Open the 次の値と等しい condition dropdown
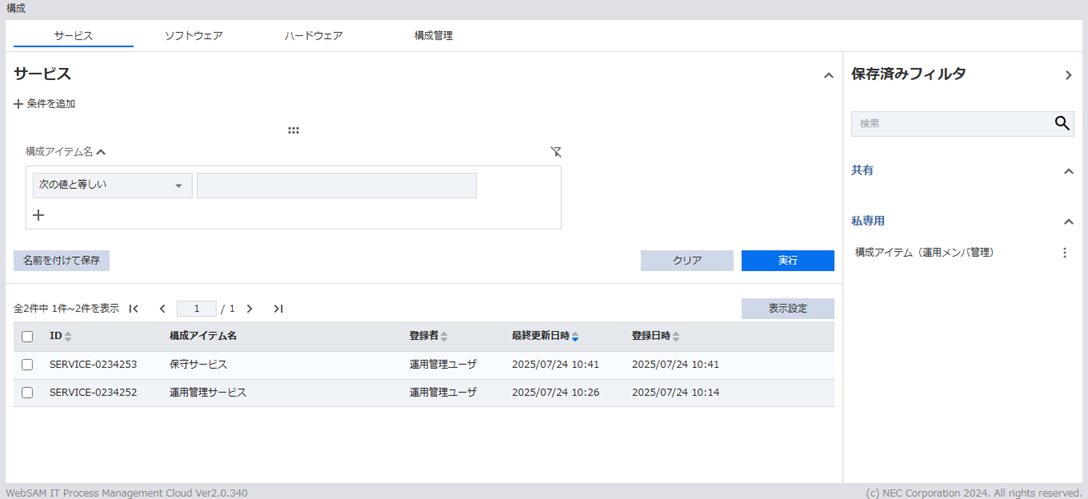1088x499 pixels. pos(112,186)
